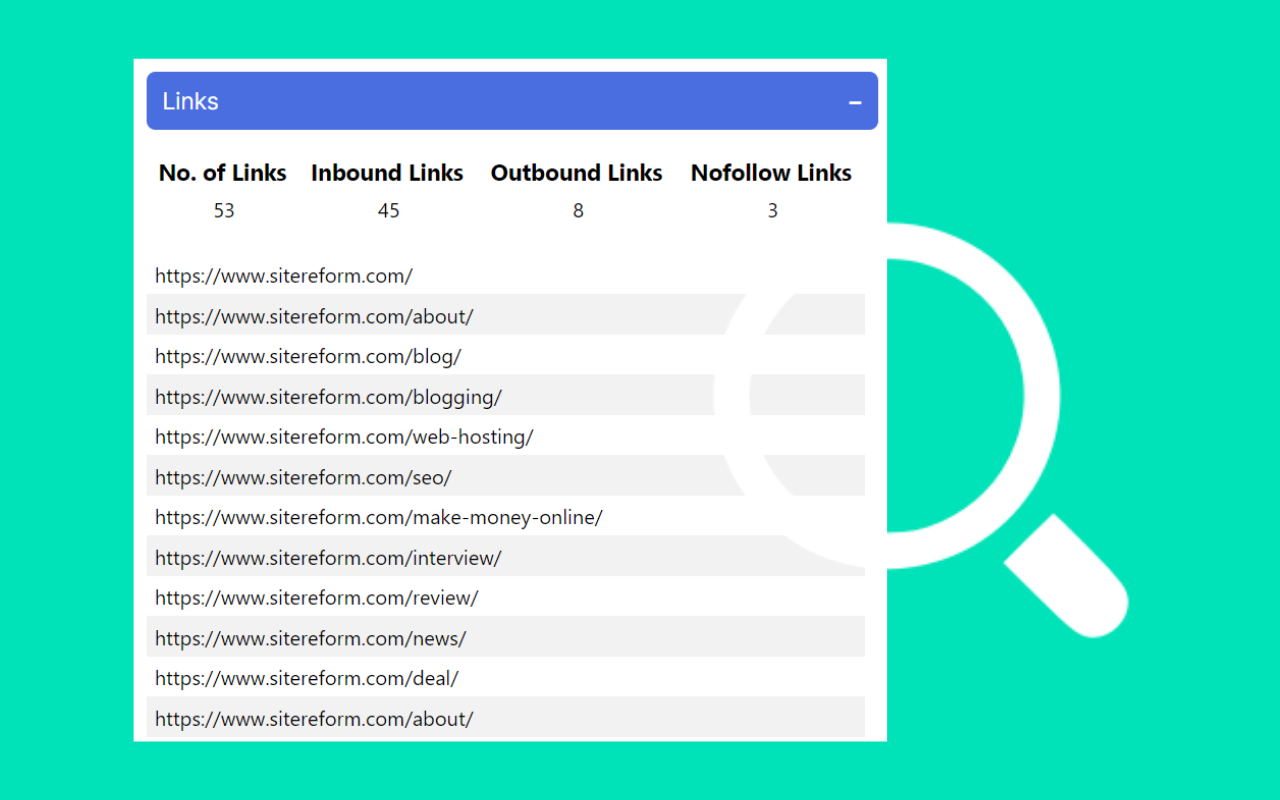
Task: Click the review page link
Action: tap(317, 597)
